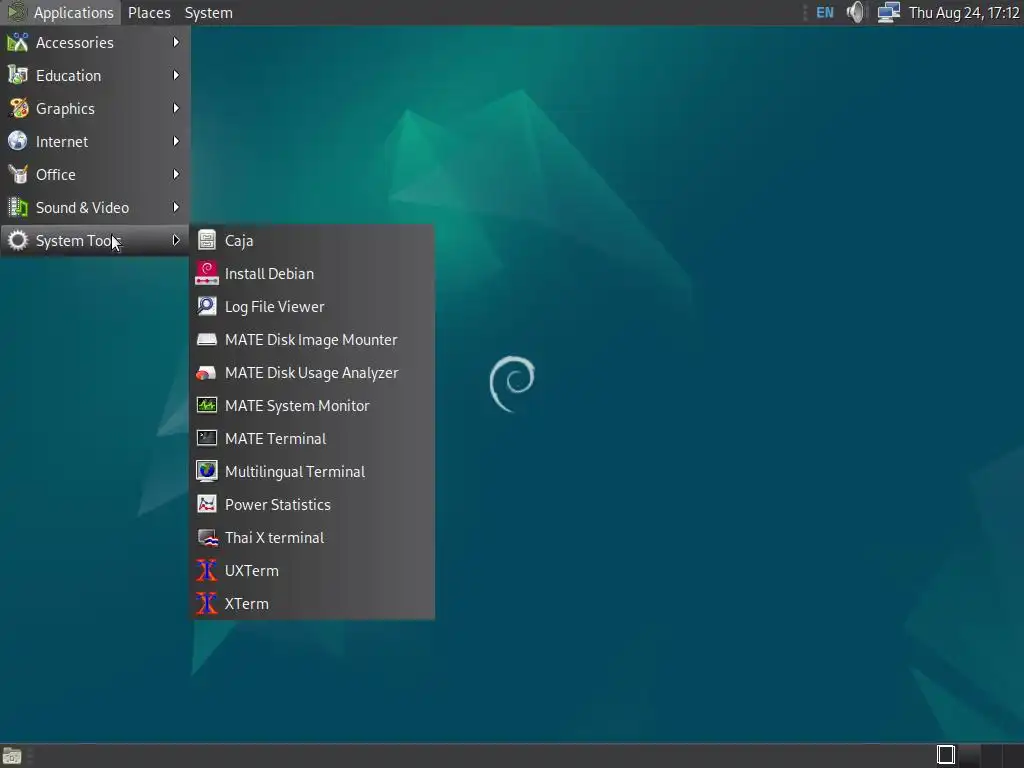Click the "Install Debian" label
Viewport: 1024px width, 768px height.
pyautogui.click(x=269, y=274)
